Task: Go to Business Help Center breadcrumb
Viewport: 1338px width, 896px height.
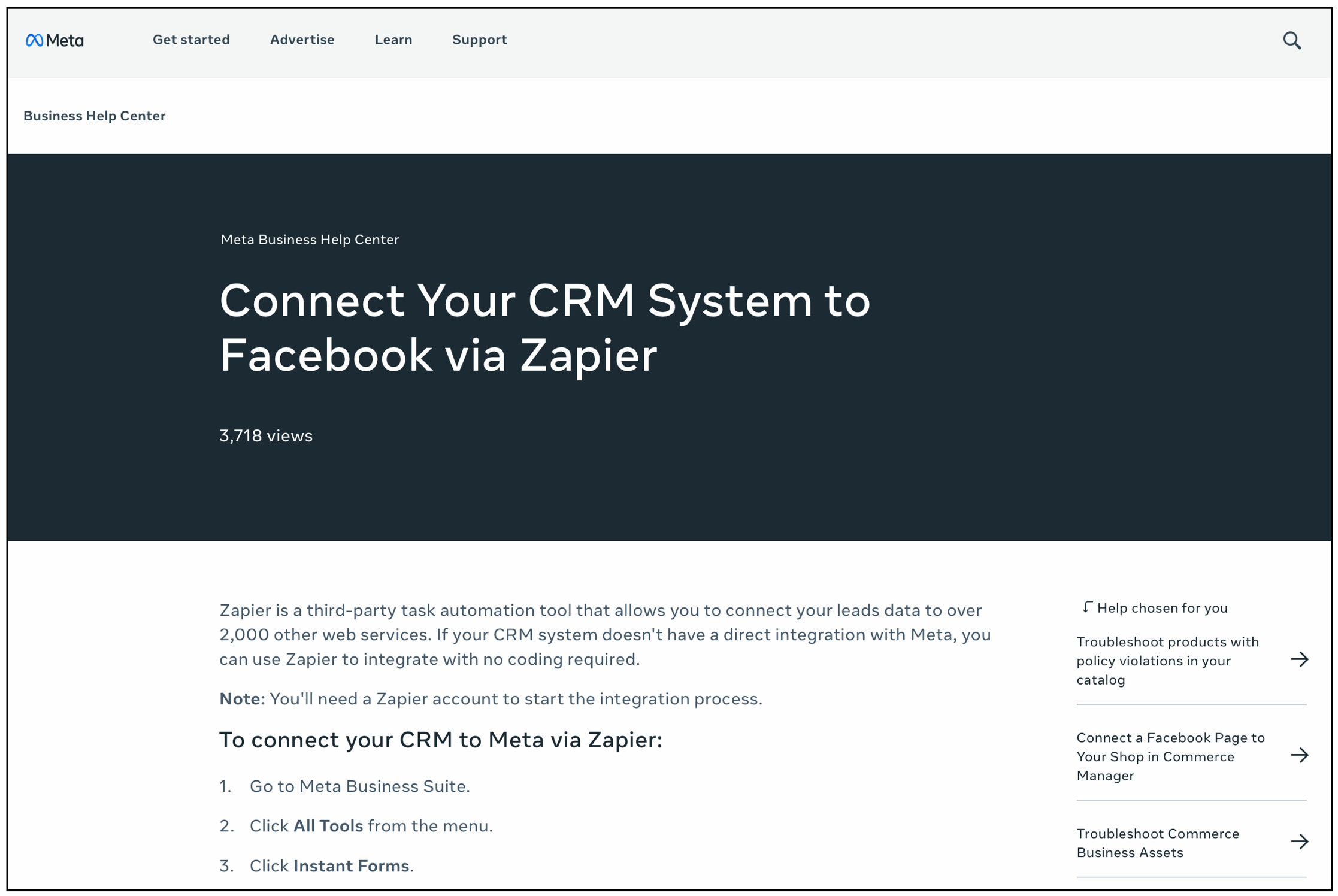Action: pos(95,116)
